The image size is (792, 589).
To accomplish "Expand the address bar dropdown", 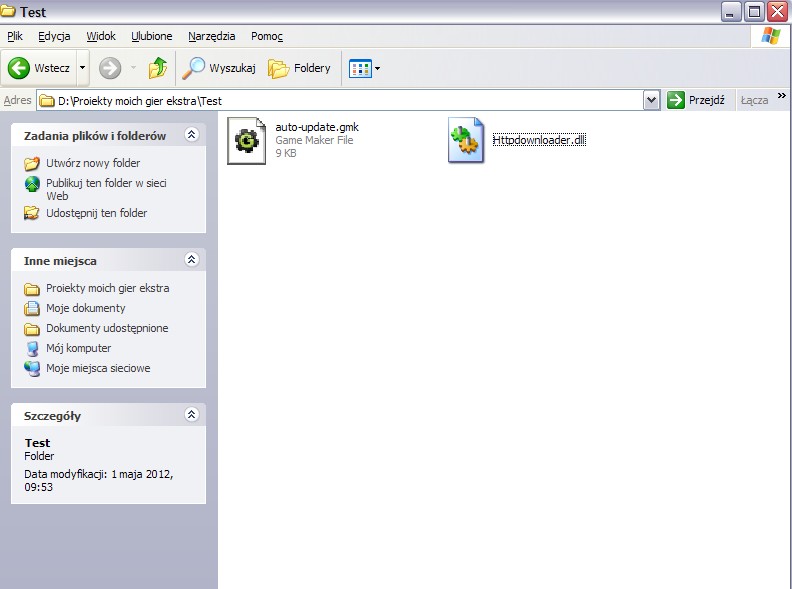I will (x=651, y=100).
